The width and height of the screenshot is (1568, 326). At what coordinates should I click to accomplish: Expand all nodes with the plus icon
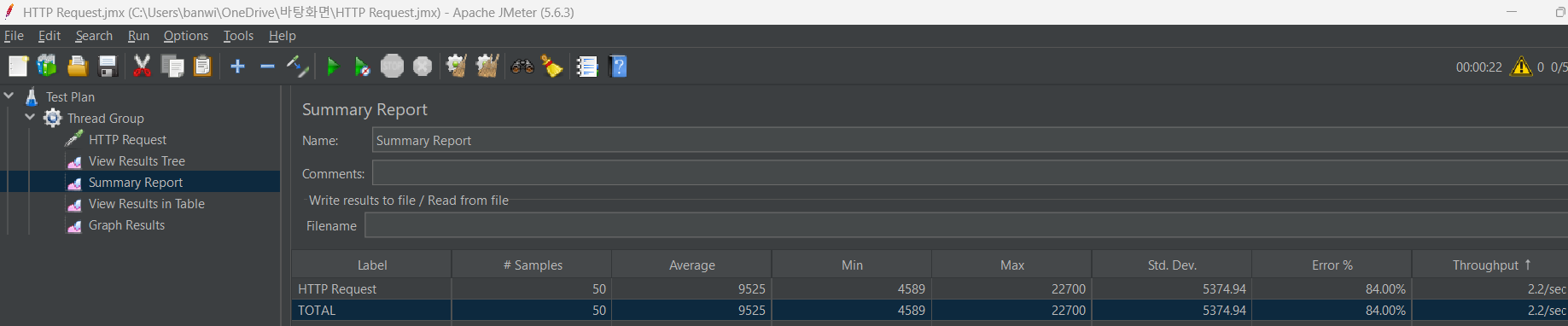tap(238, 67)
